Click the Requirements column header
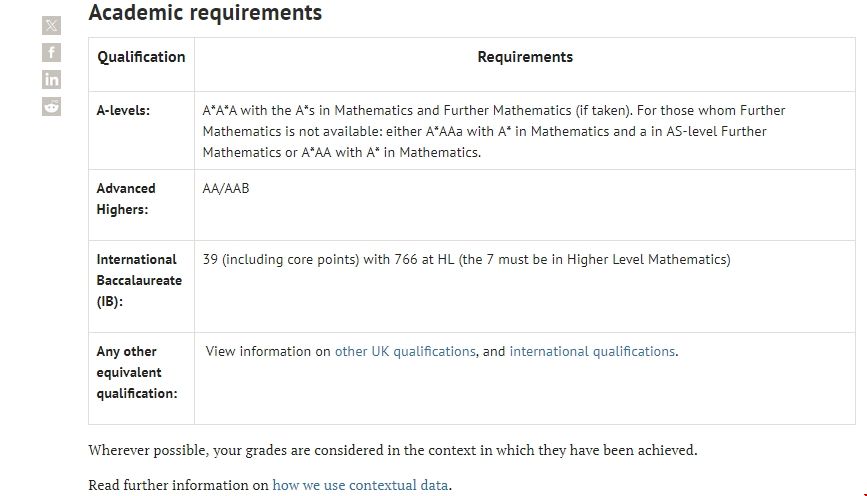 pos(525,57)
